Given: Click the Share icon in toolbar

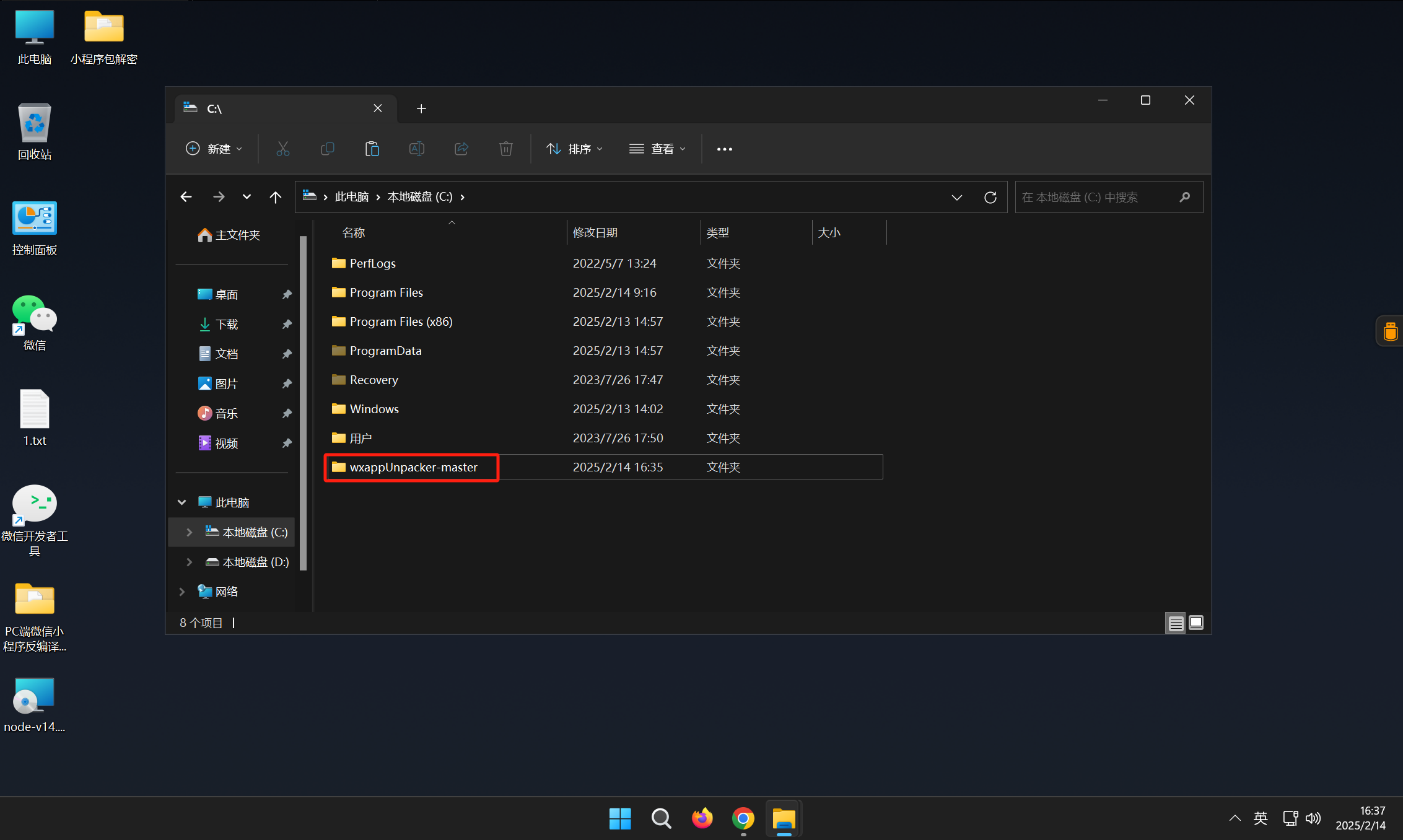Looking at the screenshot, I should 461,149.
